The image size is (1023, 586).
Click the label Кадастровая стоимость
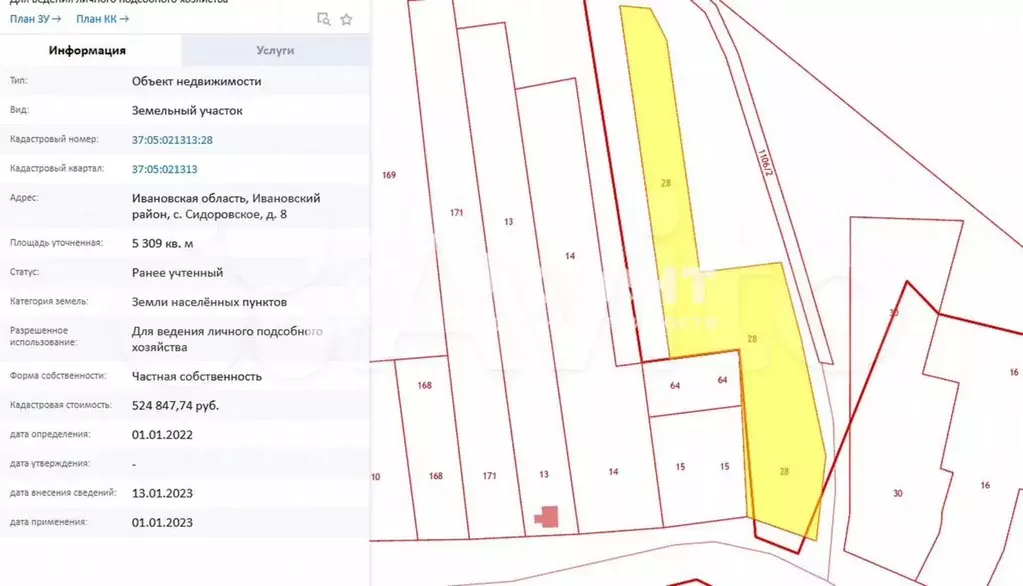coord(61,405)
